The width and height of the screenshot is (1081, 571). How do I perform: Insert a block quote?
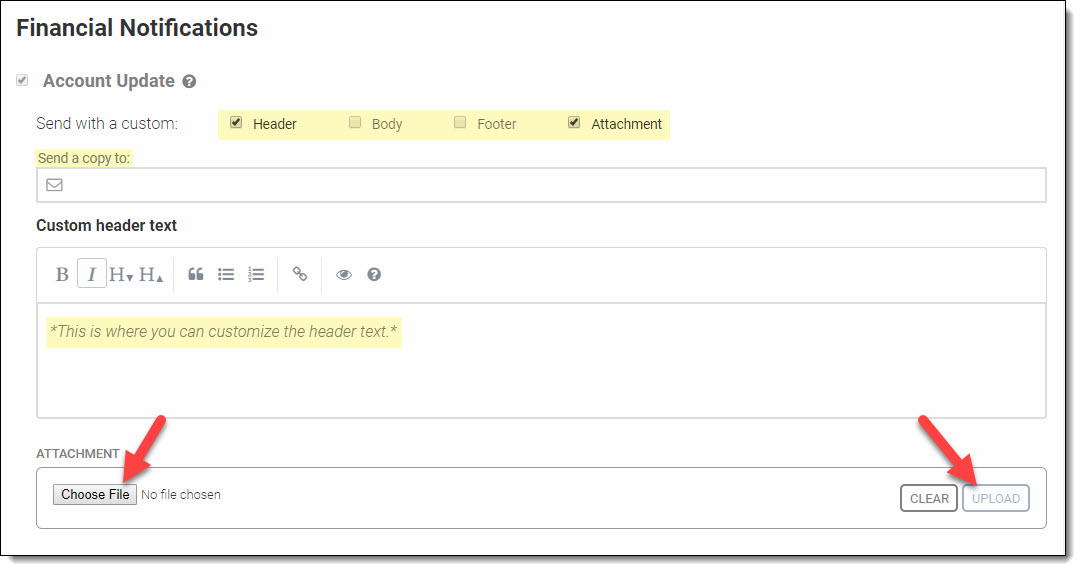196,274
